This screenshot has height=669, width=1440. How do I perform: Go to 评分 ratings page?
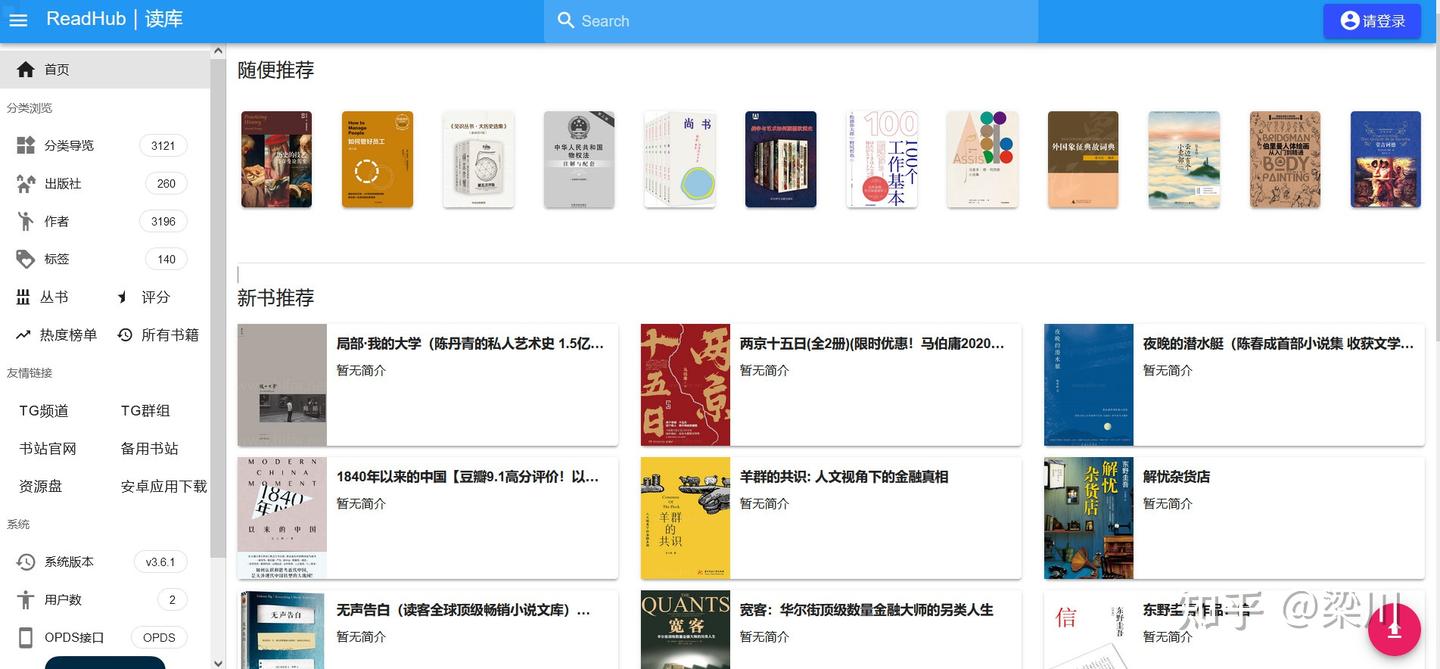[156, 297]
